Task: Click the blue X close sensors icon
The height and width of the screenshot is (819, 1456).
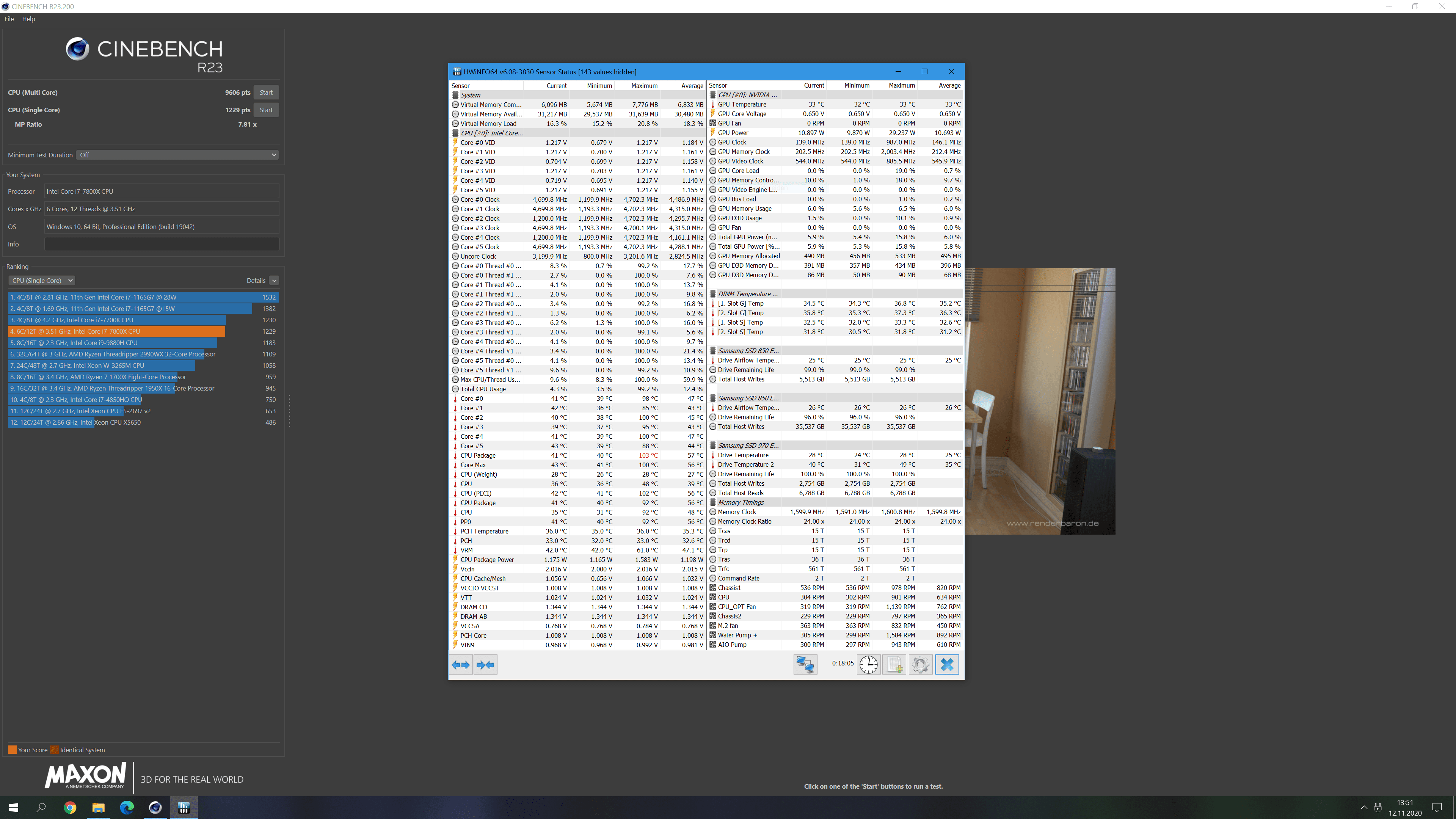Action: (x=947, y=664)
